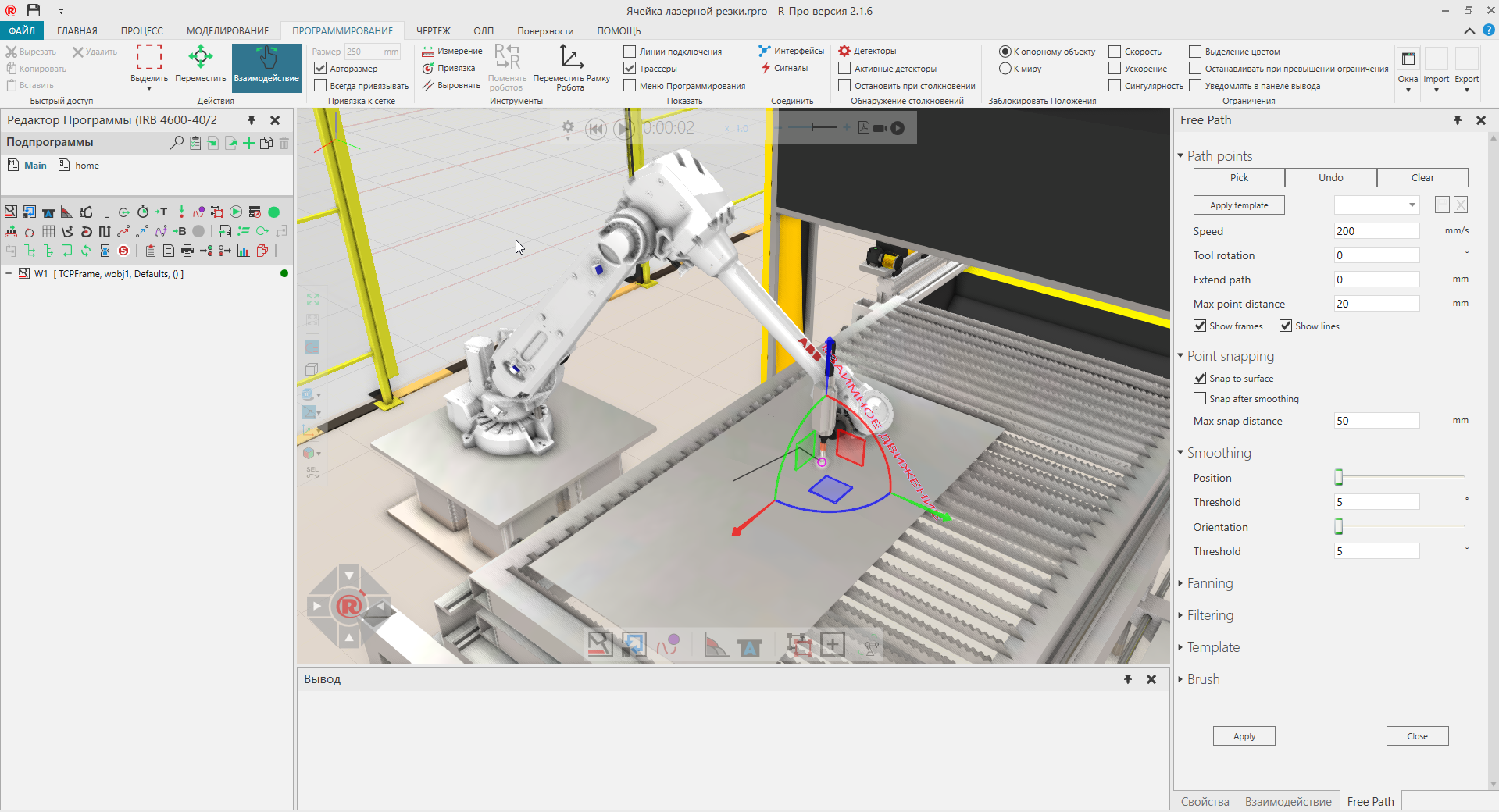Screen dimensions: 1499x812
Task: Expand the Template section
Action: [1182, 647]
